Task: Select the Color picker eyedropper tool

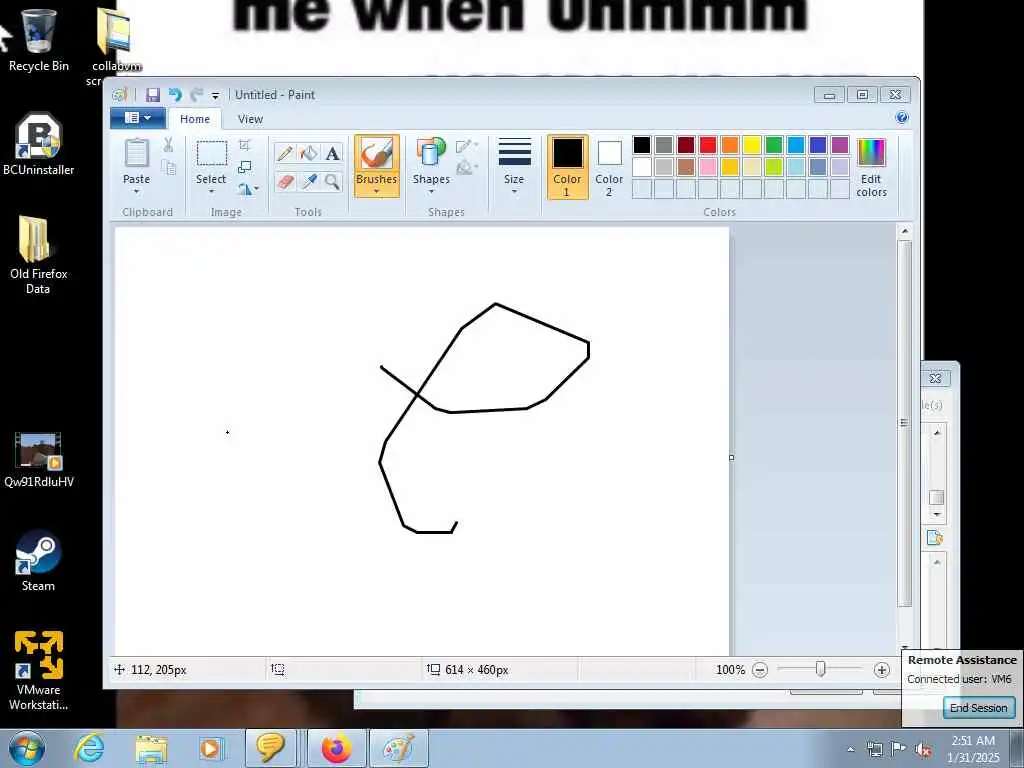Action: (309, 181)
